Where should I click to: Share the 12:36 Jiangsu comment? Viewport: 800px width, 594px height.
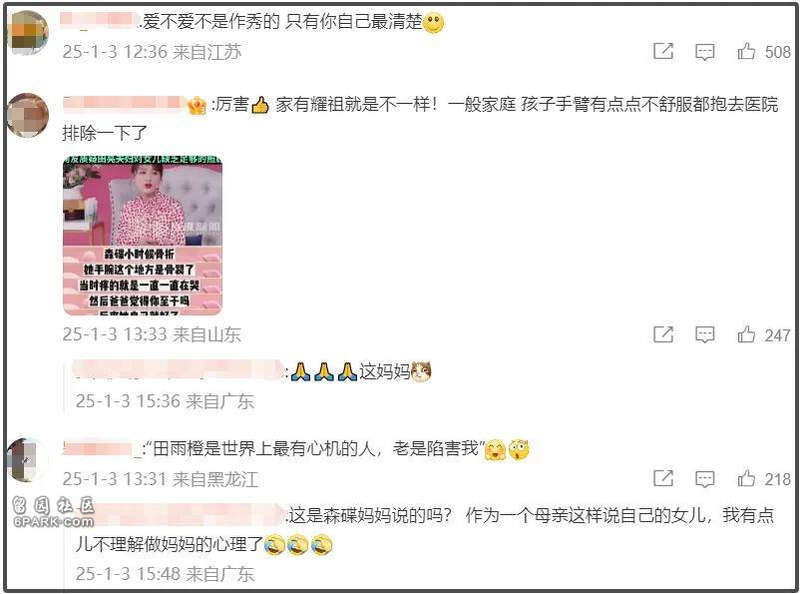[x=663, y=51]
